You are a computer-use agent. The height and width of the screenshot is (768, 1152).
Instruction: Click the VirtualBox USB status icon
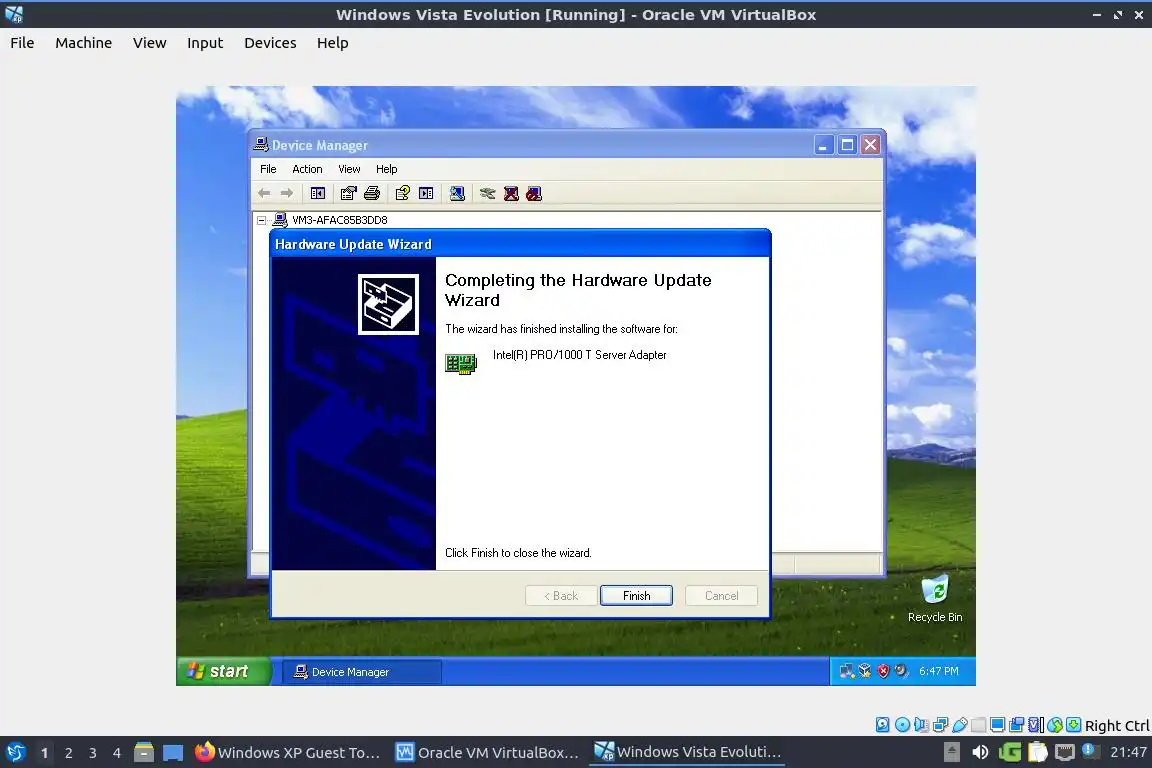click(960, 725)
